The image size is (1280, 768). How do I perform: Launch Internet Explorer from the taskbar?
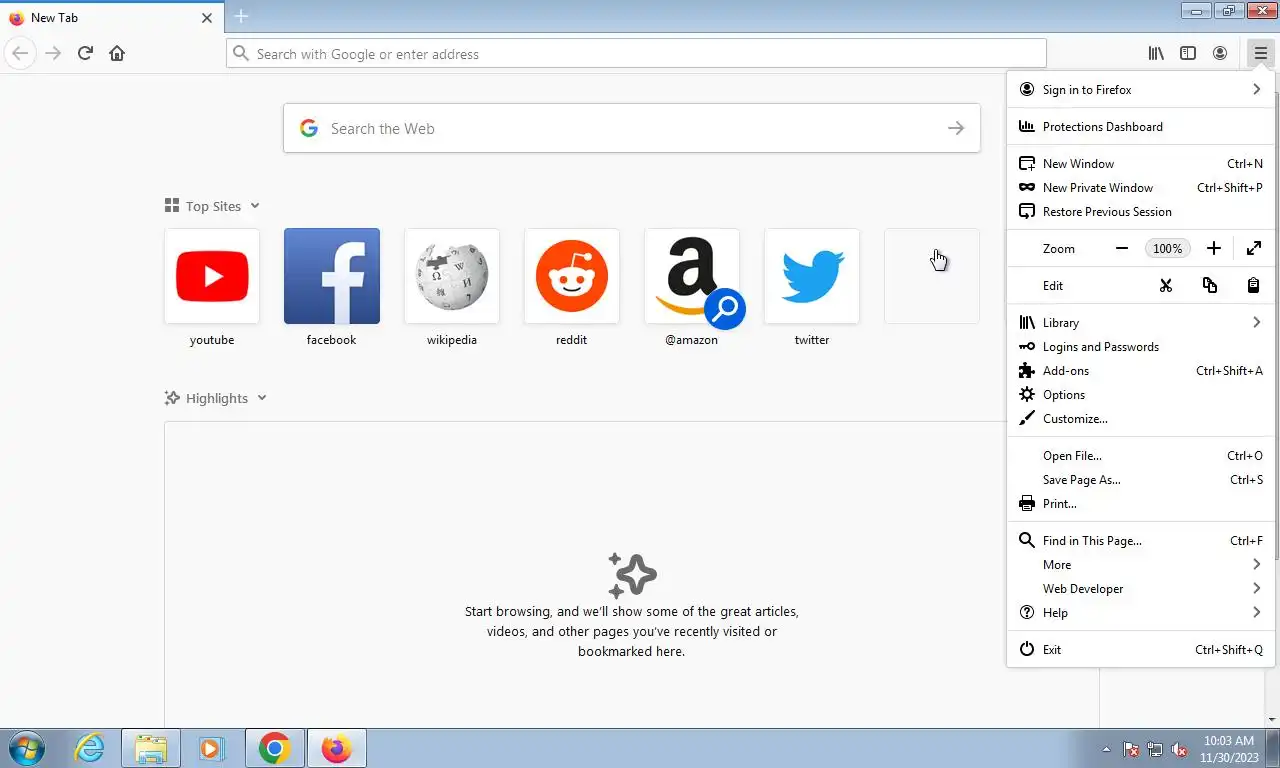coord(90,748)
